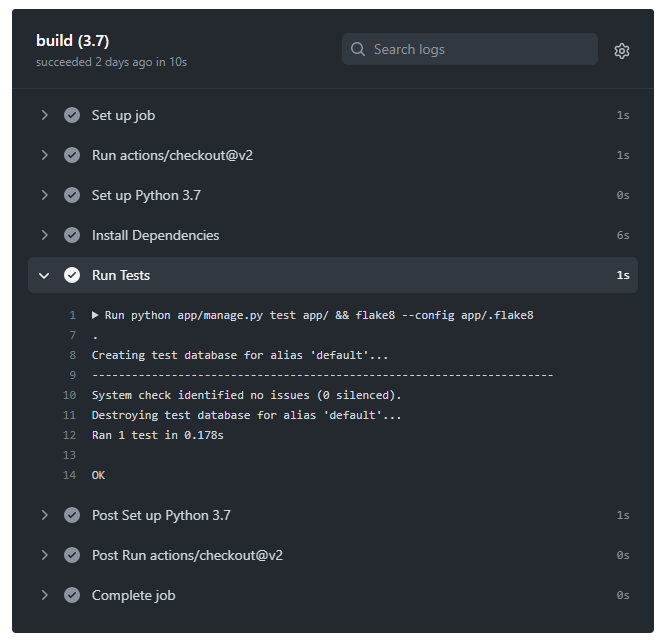
Task: Select log line number 14
Action: [x=70, y=475]
